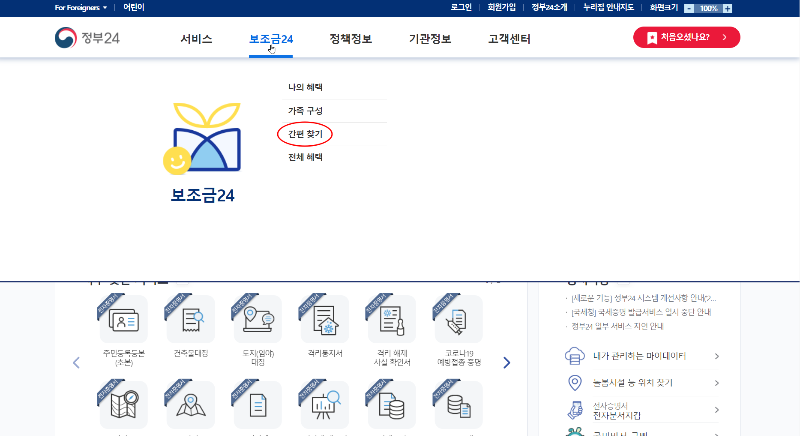800x436 pixels.
Task: Select 전체 혜택 submenu item
Action: click(x=305, y=157)
